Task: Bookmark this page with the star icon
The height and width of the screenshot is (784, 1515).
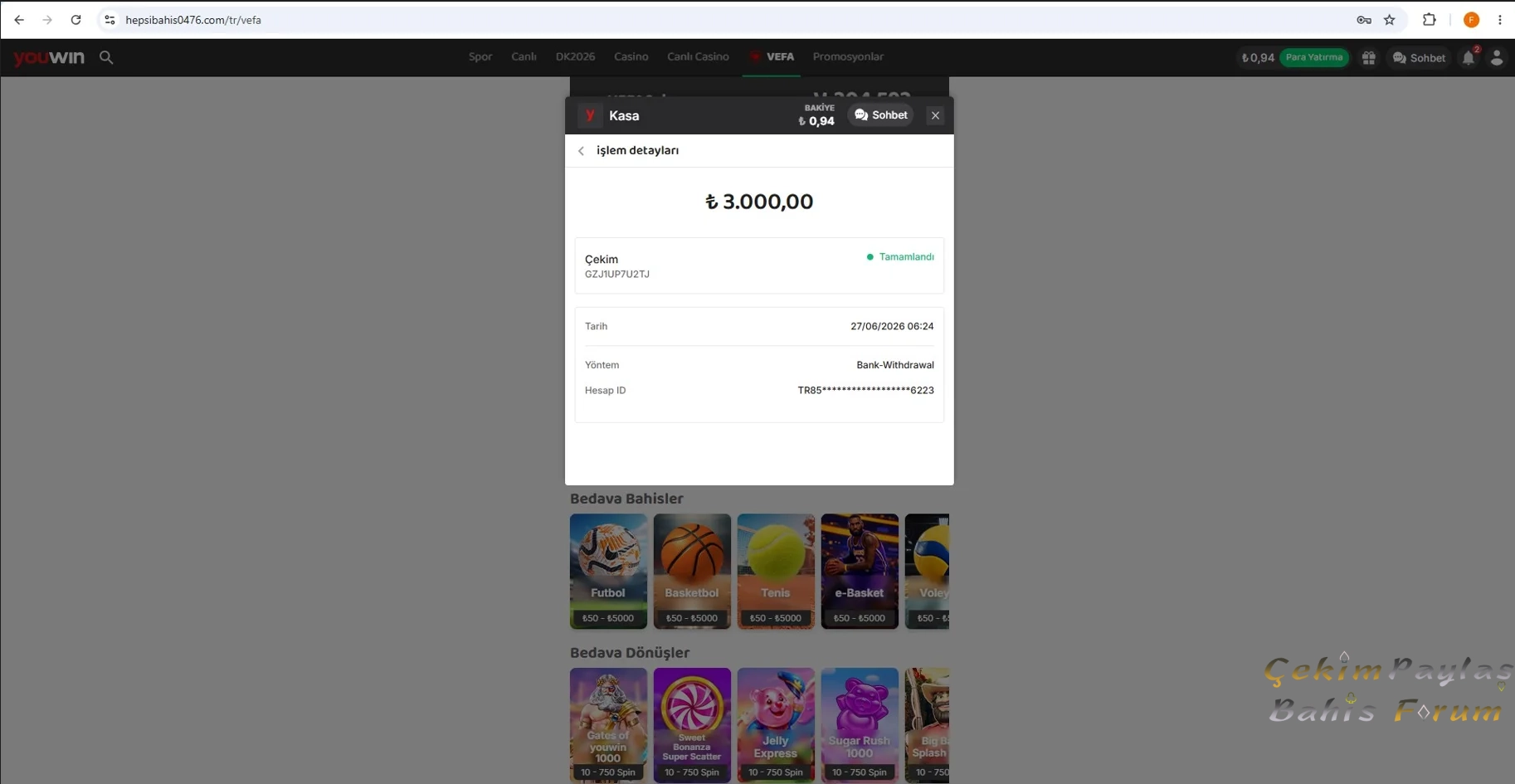Action: coord(1390,20)
